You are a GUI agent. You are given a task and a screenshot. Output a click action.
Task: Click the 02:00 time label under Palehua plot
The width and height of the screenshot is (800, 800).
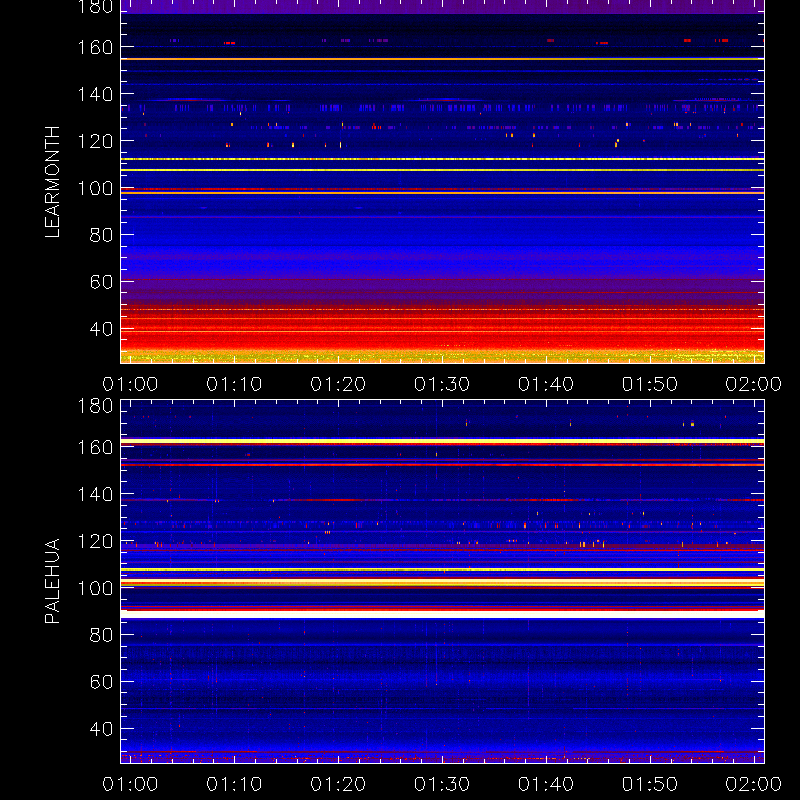[x=754, y=784]
